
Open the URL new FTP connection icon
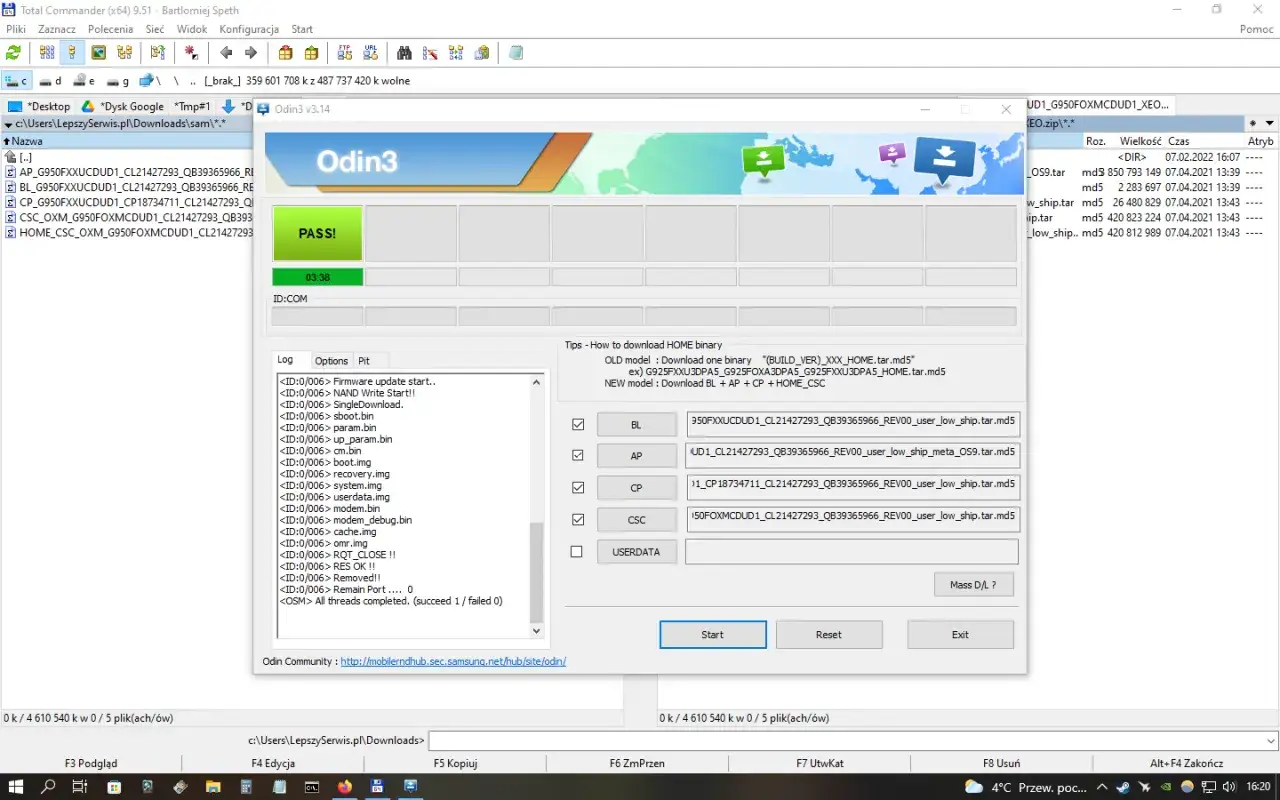pyautogui.click(x=371, y=53)
